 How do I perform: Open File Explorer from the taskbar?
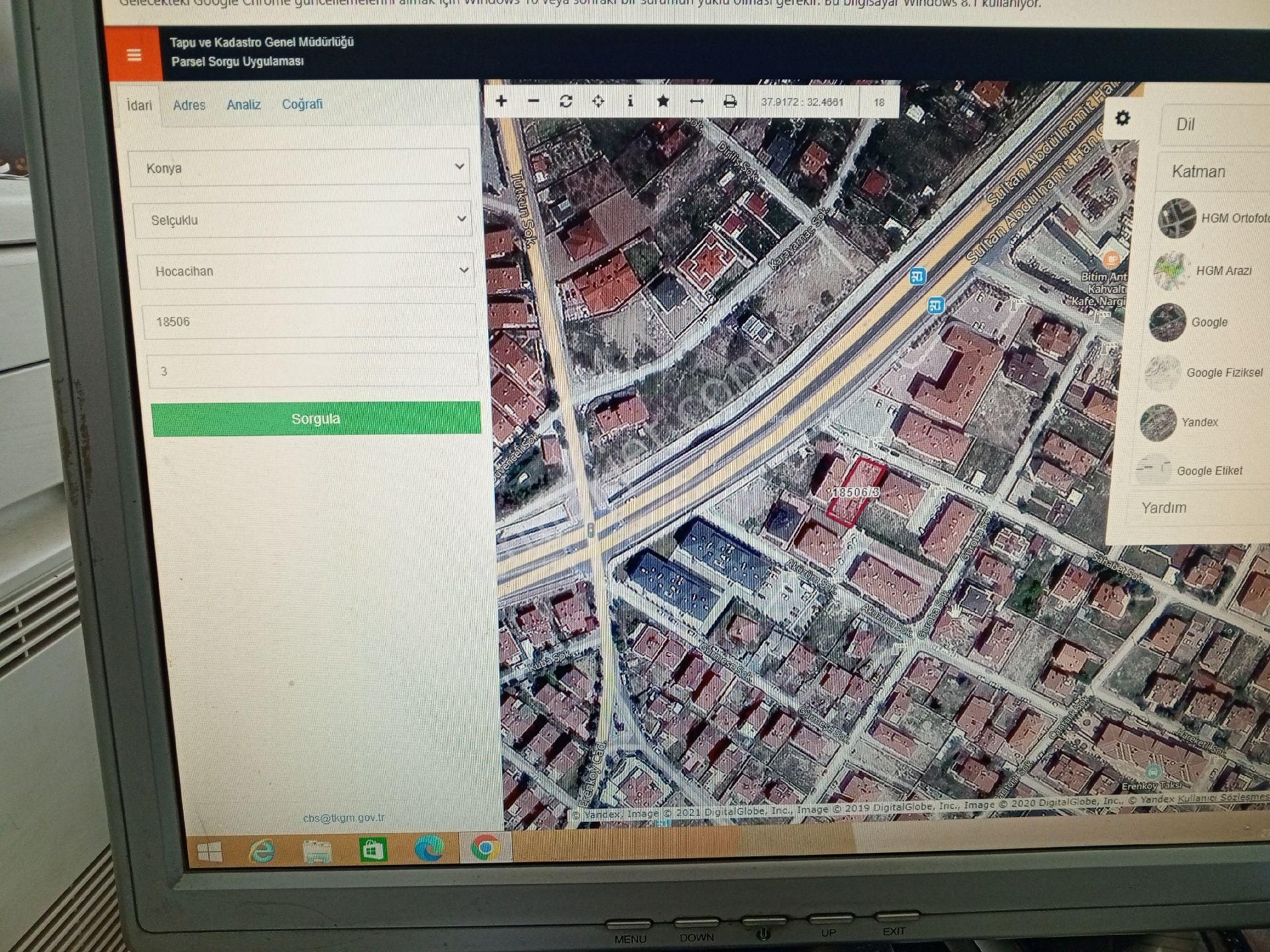tap(317, 851)
